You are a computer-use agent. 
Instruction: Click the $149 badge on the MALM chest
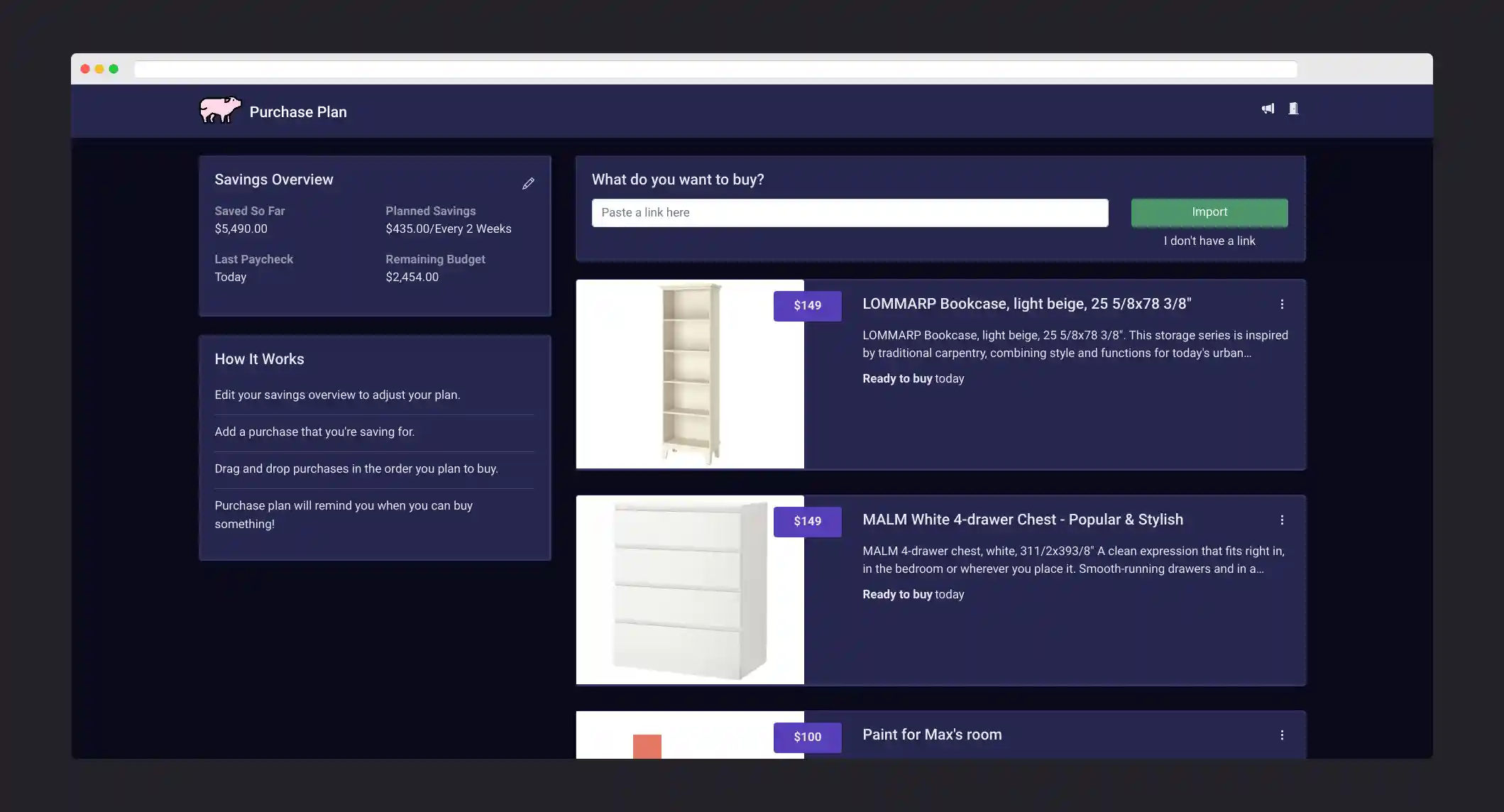coord(807,521)
